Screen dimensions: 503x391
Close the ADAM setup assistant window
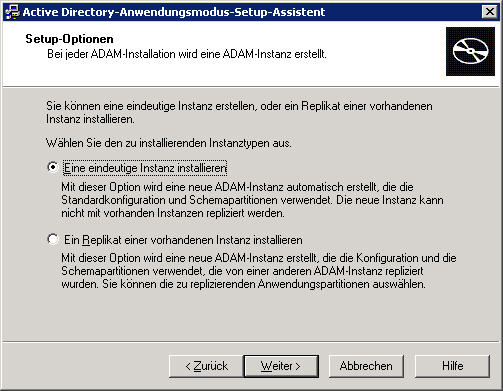pos(489,12)
